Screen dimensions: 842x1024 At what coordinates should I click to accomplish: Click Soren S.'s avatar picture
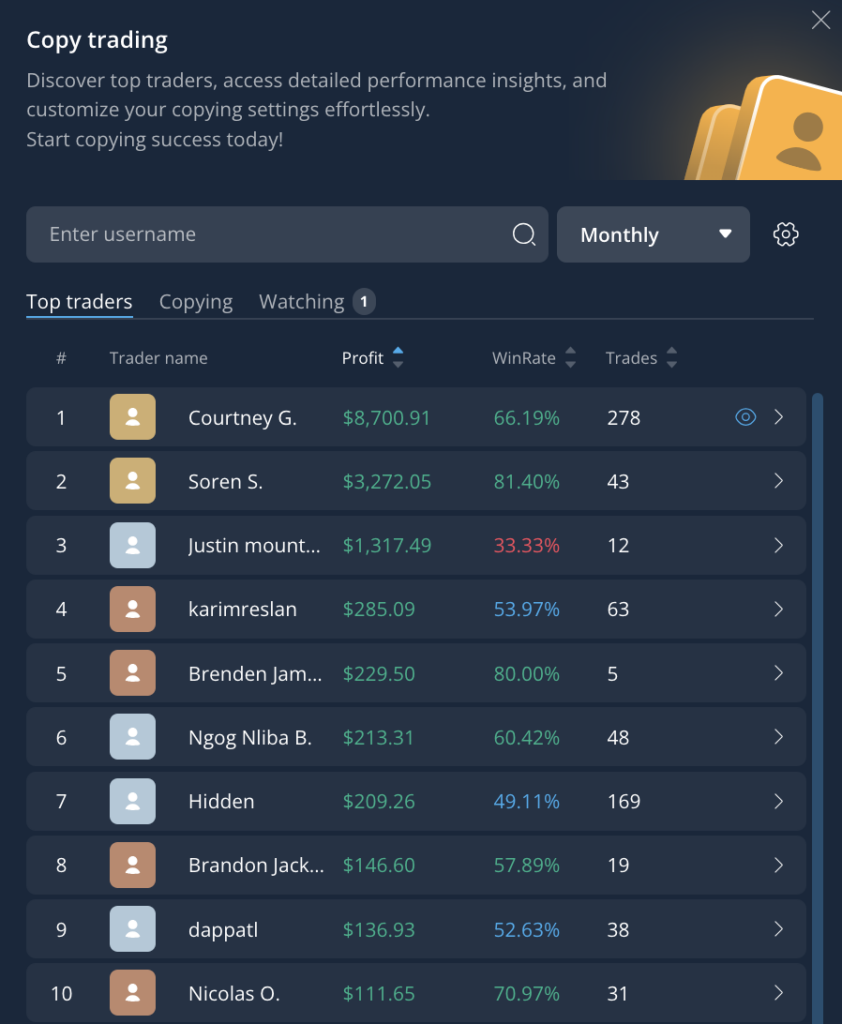click(x=132, y=481)
